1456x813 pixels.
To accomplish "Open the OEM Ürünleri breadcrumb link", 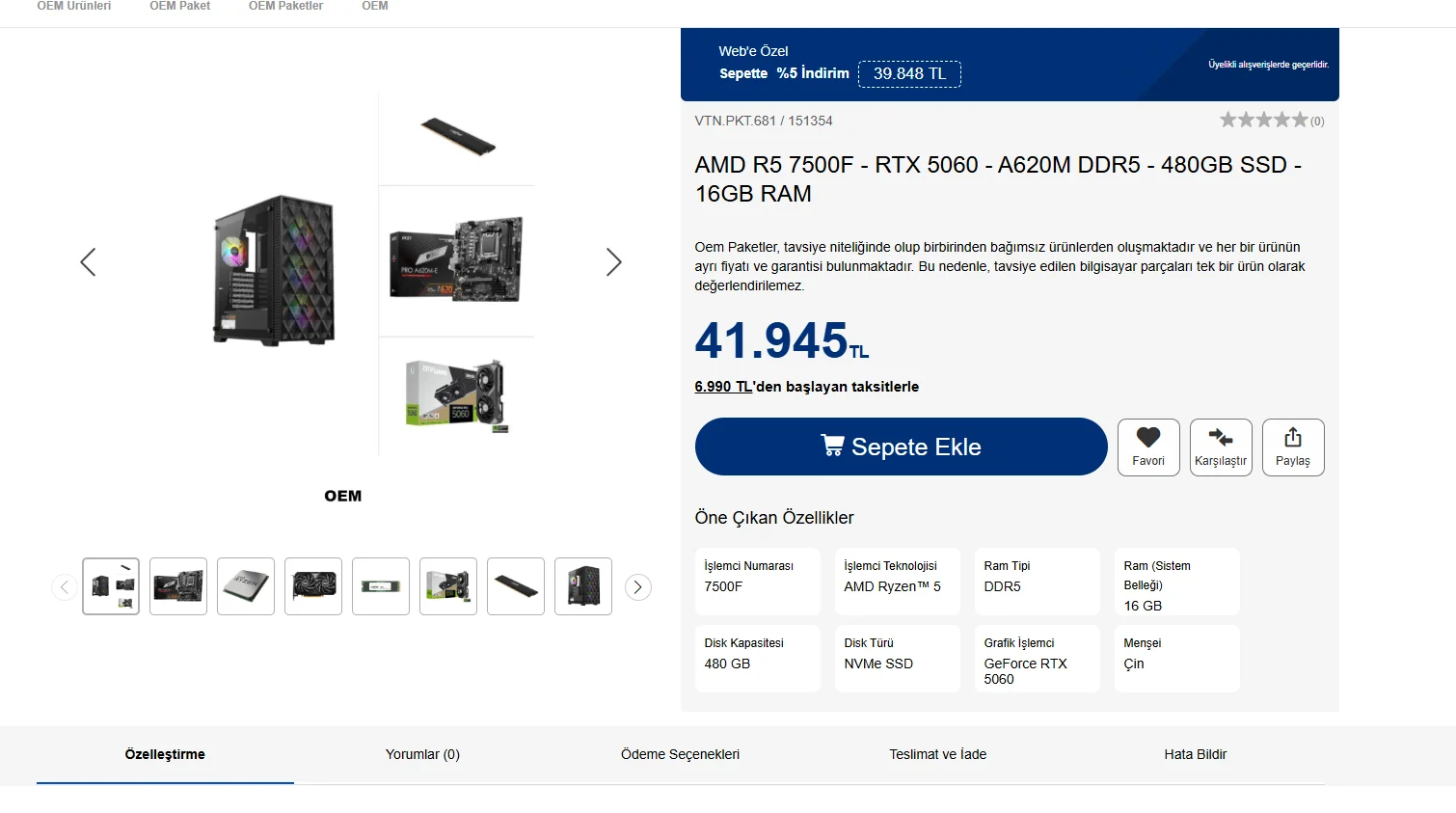I will tap(74, 6).
